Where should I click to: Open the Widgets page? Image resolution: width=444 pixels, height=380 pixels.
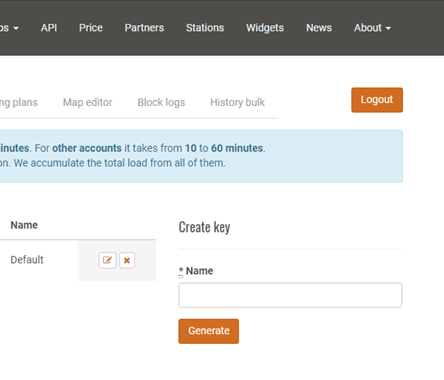pos(265,28)
